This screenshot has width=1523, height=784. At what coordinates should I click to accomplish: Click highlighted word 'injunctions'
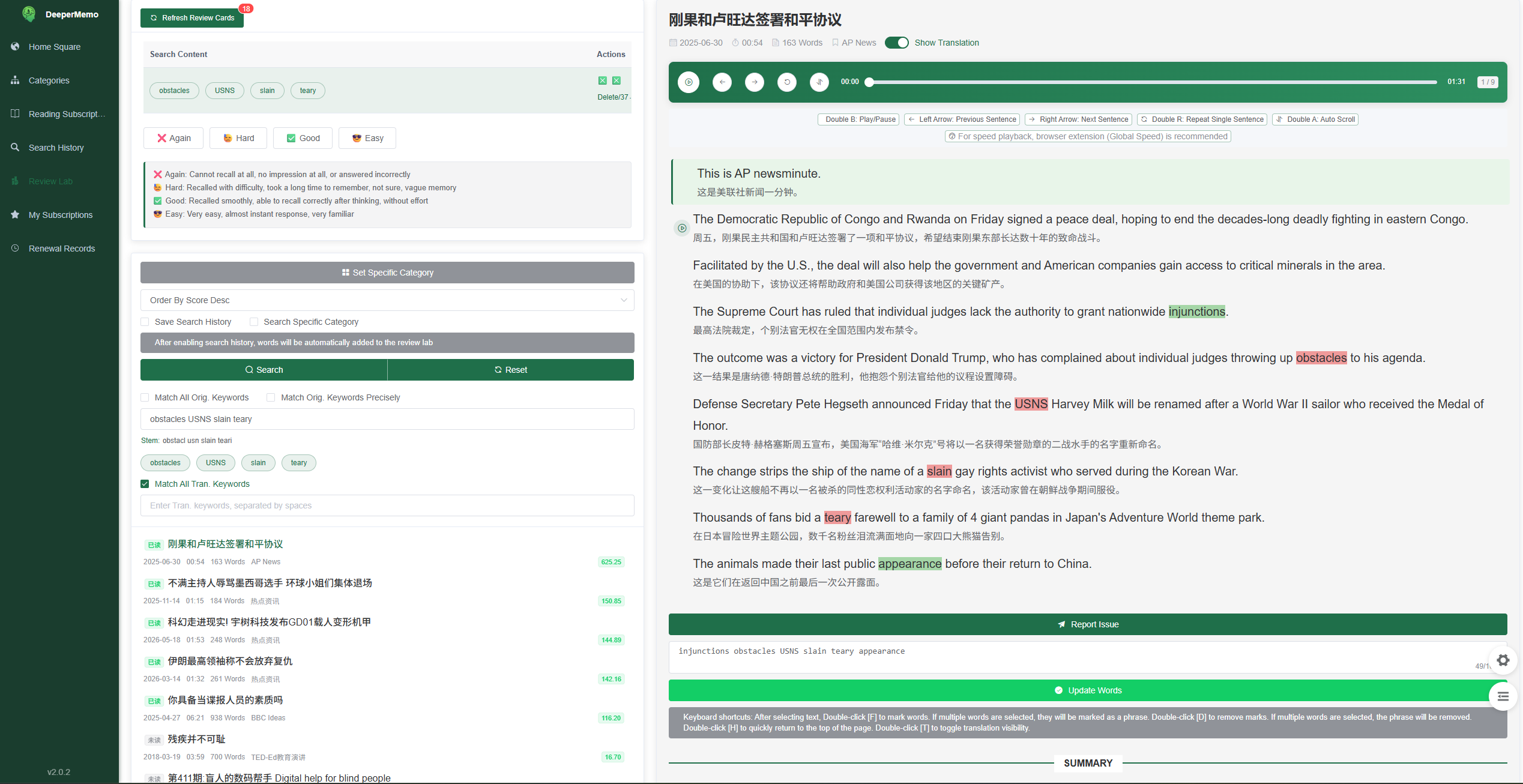[1196, 312]
